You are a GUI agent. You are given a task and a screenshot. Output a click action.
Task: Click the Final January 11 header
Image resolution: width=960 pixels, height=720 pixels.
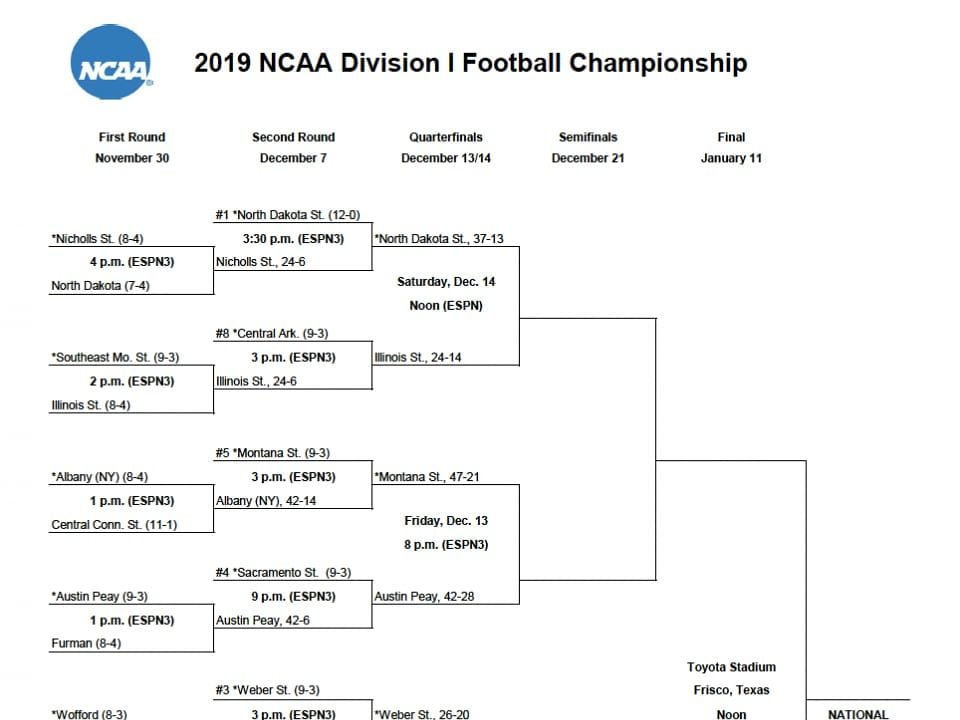[731, 148]
